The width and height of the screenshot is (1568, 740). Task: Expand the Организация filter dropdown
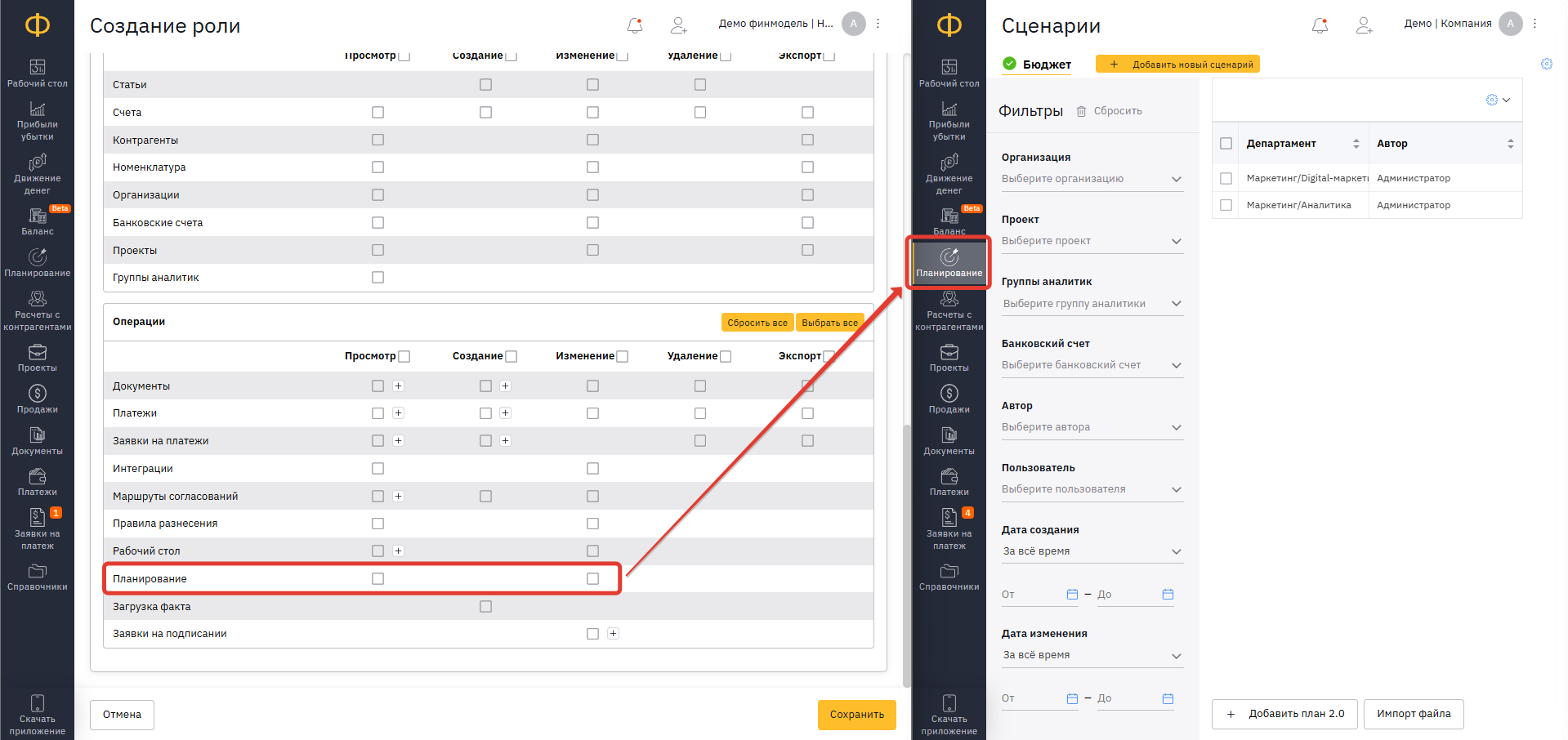click(1092, 179)
